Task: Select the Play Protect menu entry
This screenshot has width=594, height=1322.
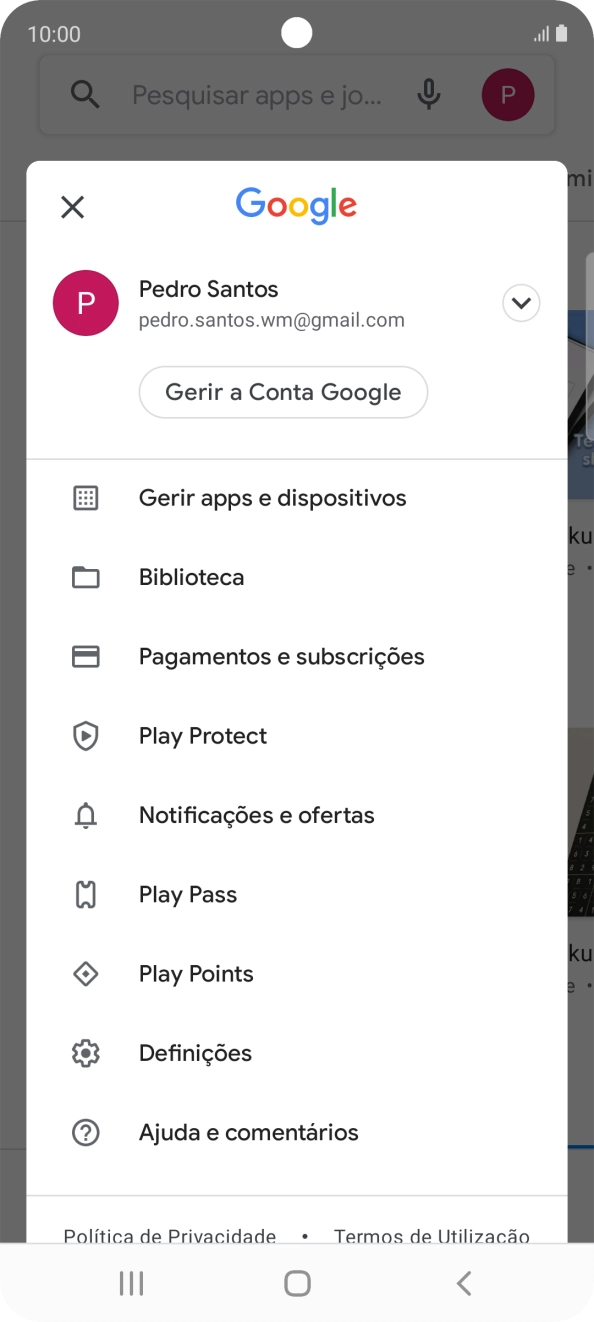Action: pos(202,736)
